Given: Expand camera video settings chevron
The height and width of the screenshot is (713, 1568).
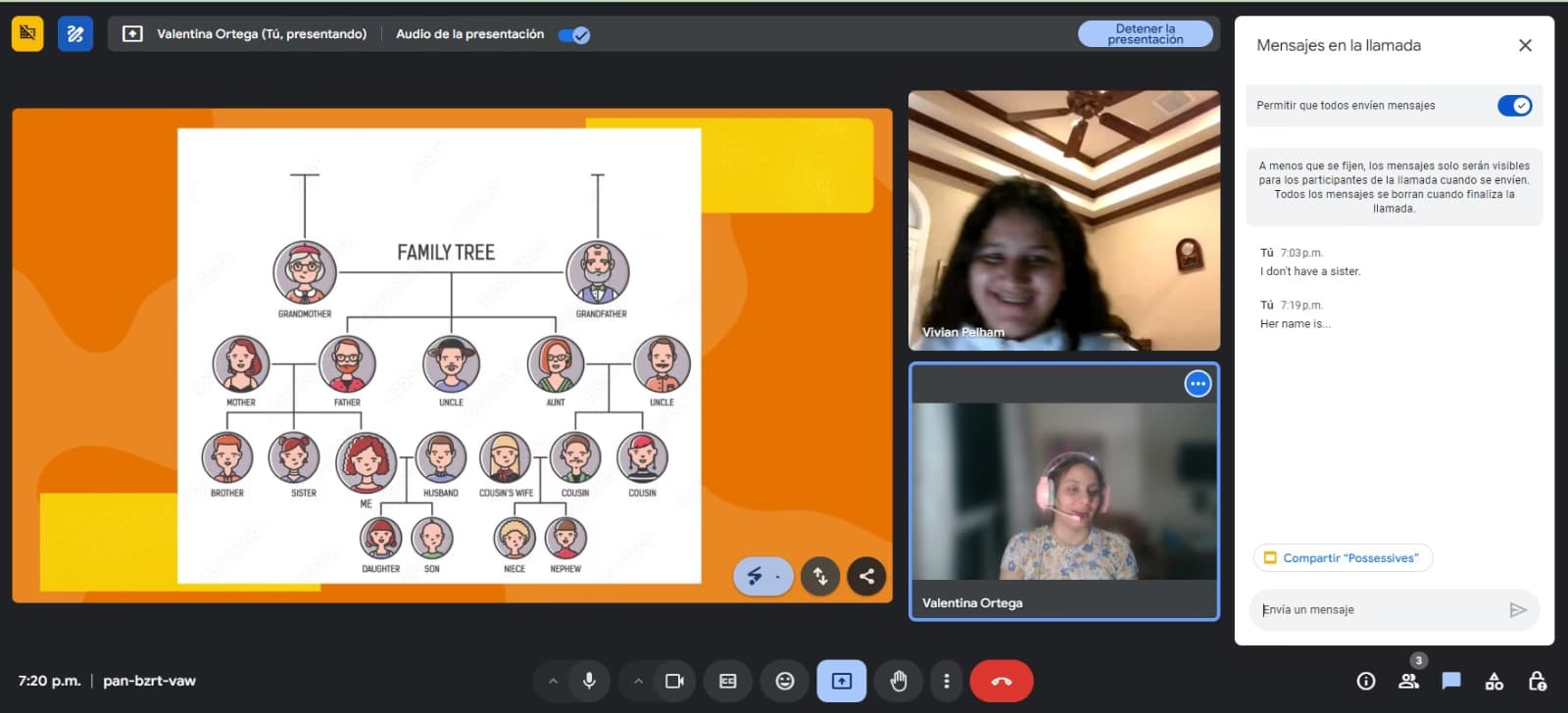Looking at the screenshot, I should 638,681.
